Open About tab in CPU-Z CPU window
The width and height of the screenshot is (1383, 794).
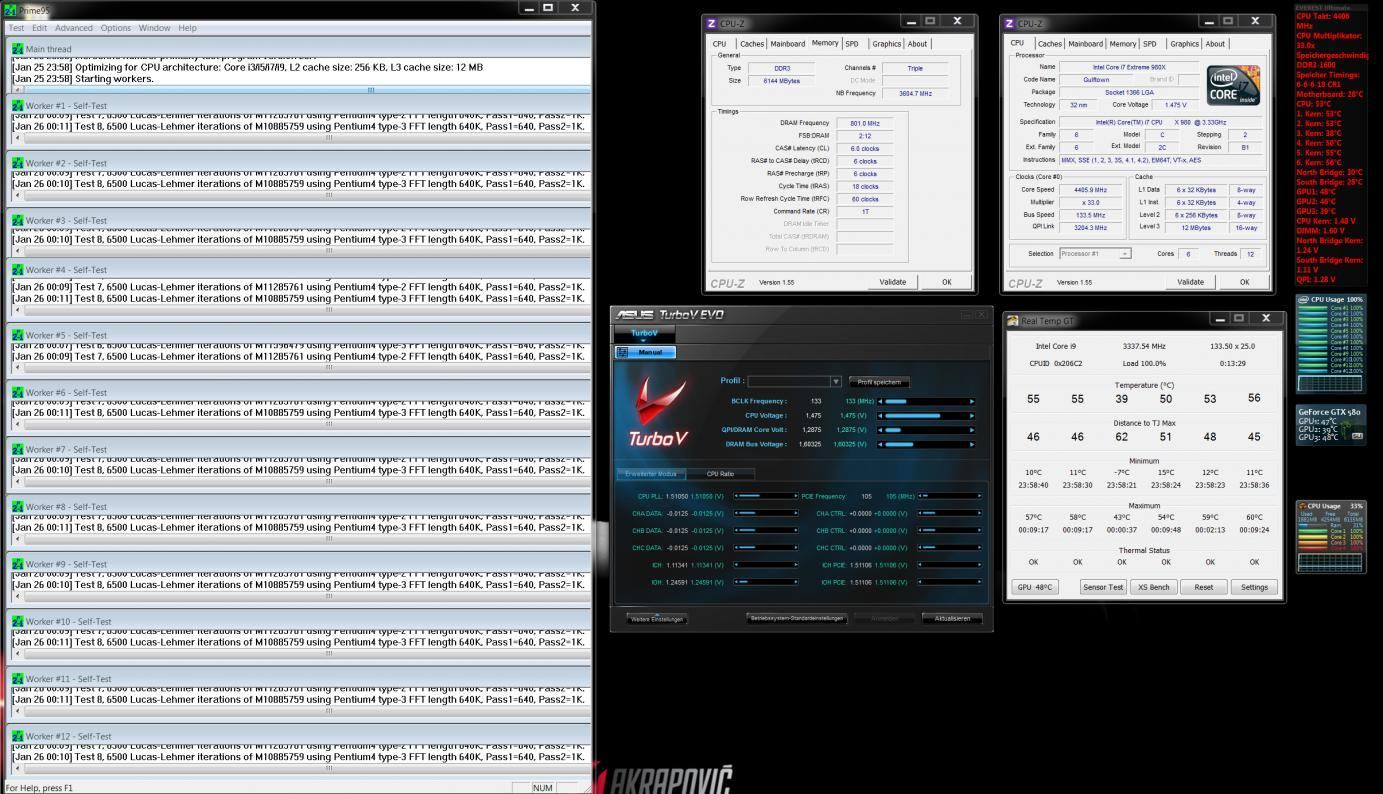click(x=1215, y=44)
